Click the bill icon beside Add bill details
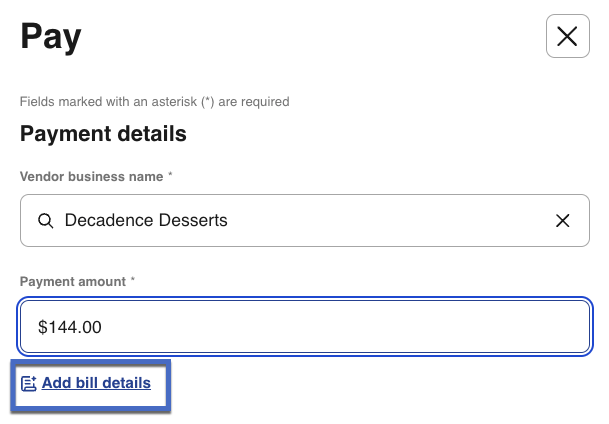The image size is (609, 424). click(x=28, y=383)
